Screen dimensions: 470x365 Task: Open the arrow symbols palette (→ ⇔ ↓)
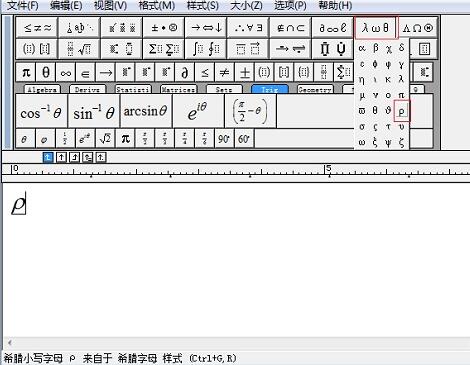point(206,28)
